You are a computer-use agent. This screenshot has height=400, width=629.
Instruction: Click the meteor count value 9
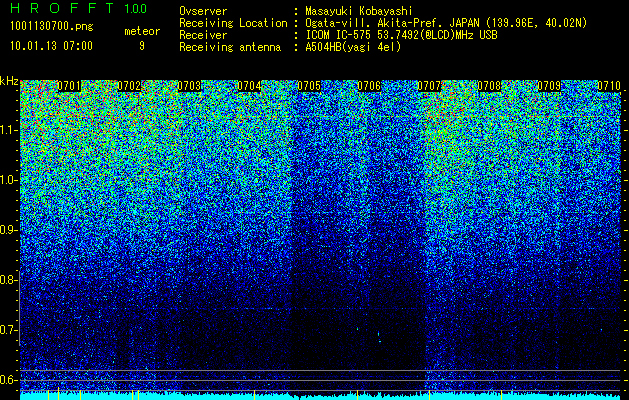[x=142, y=46]
